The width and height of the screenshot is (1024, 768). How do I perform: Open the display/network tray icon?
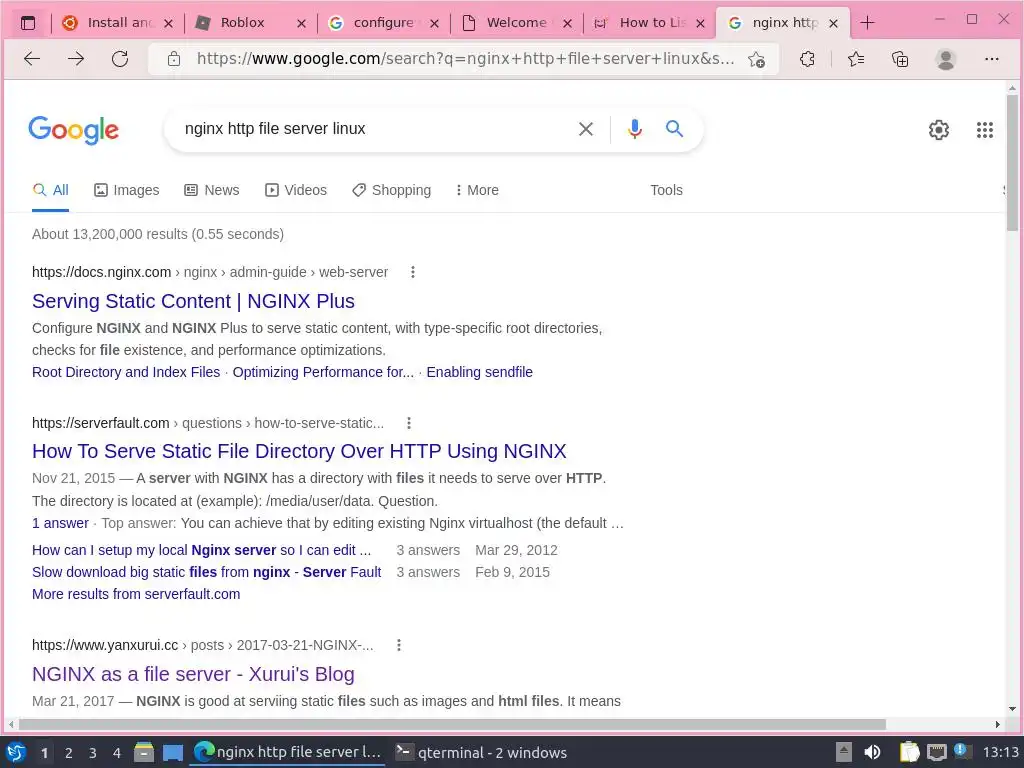pyautogui.click(x=936, y=752)
